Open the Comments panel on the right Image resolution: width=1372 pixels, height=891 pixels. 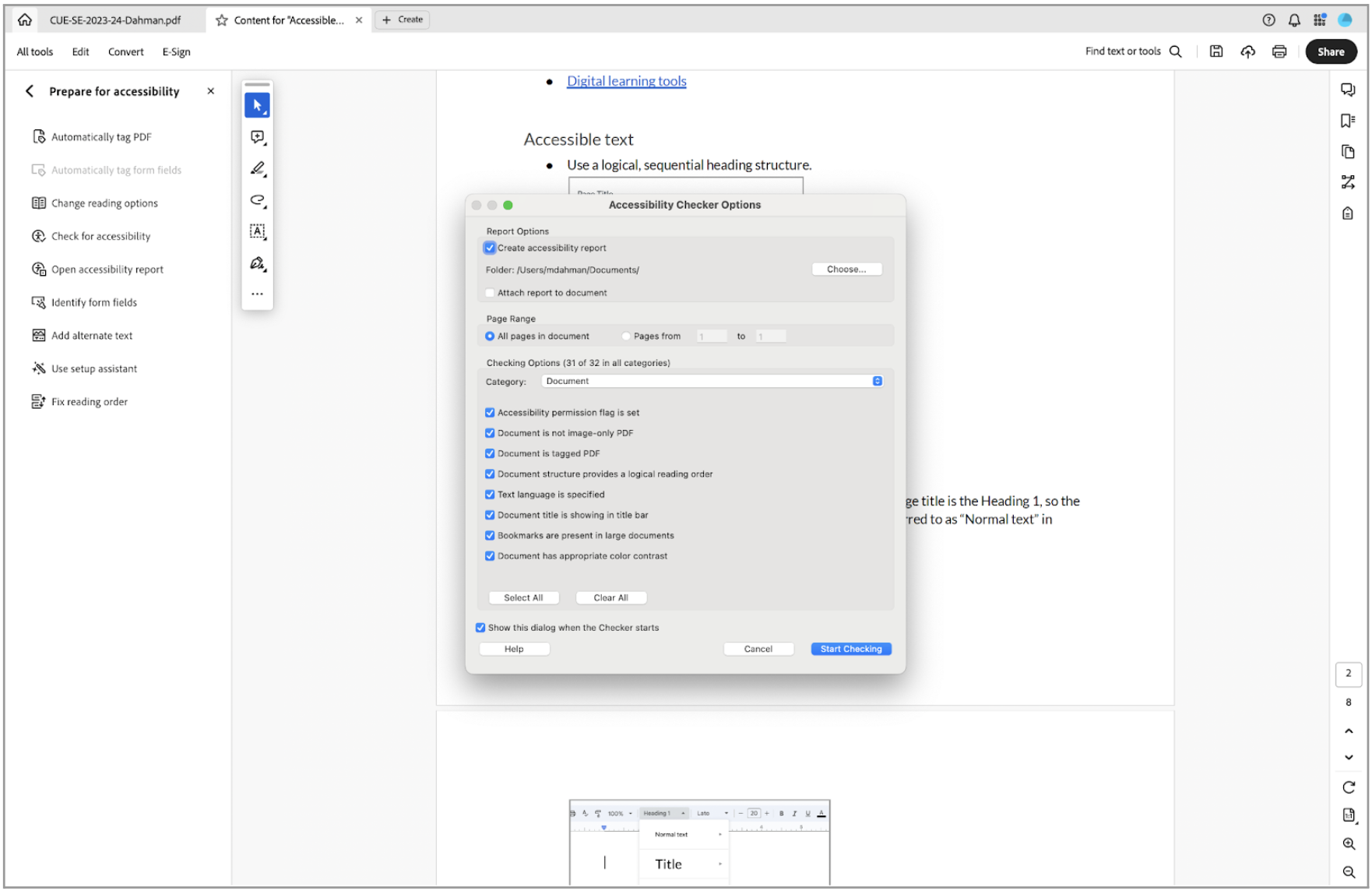[1348, 89]
